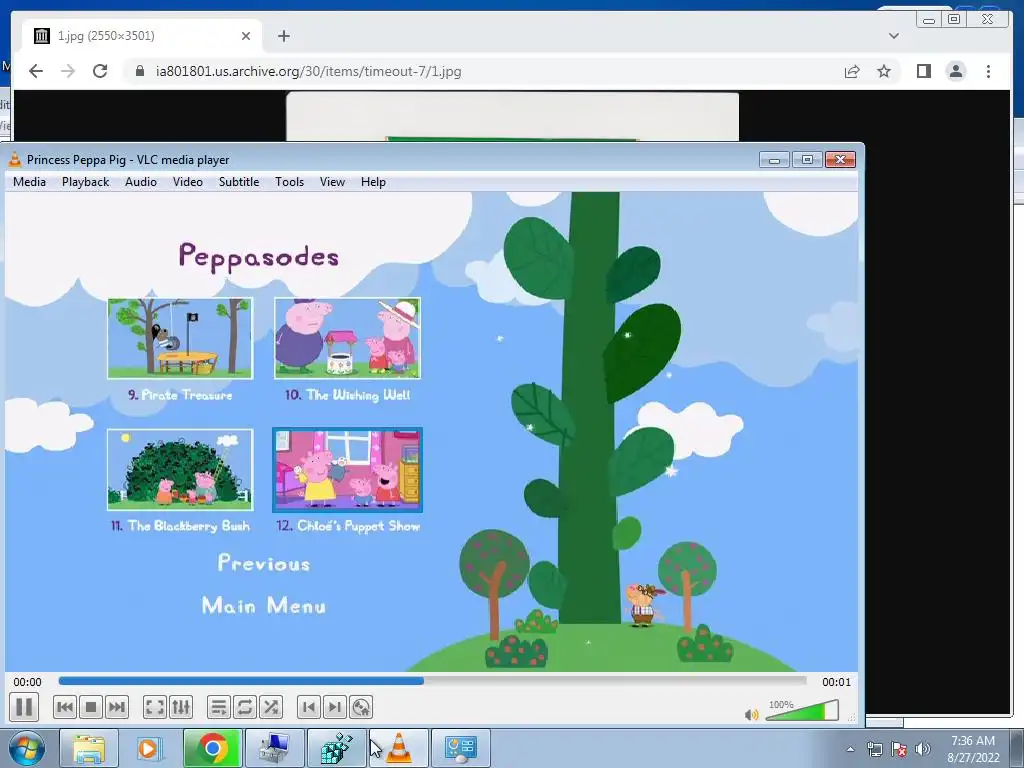The width and height of the screenshot is (1024, 768).
Task: Bookmark this page with the star
Action: [x=884, y=71]
